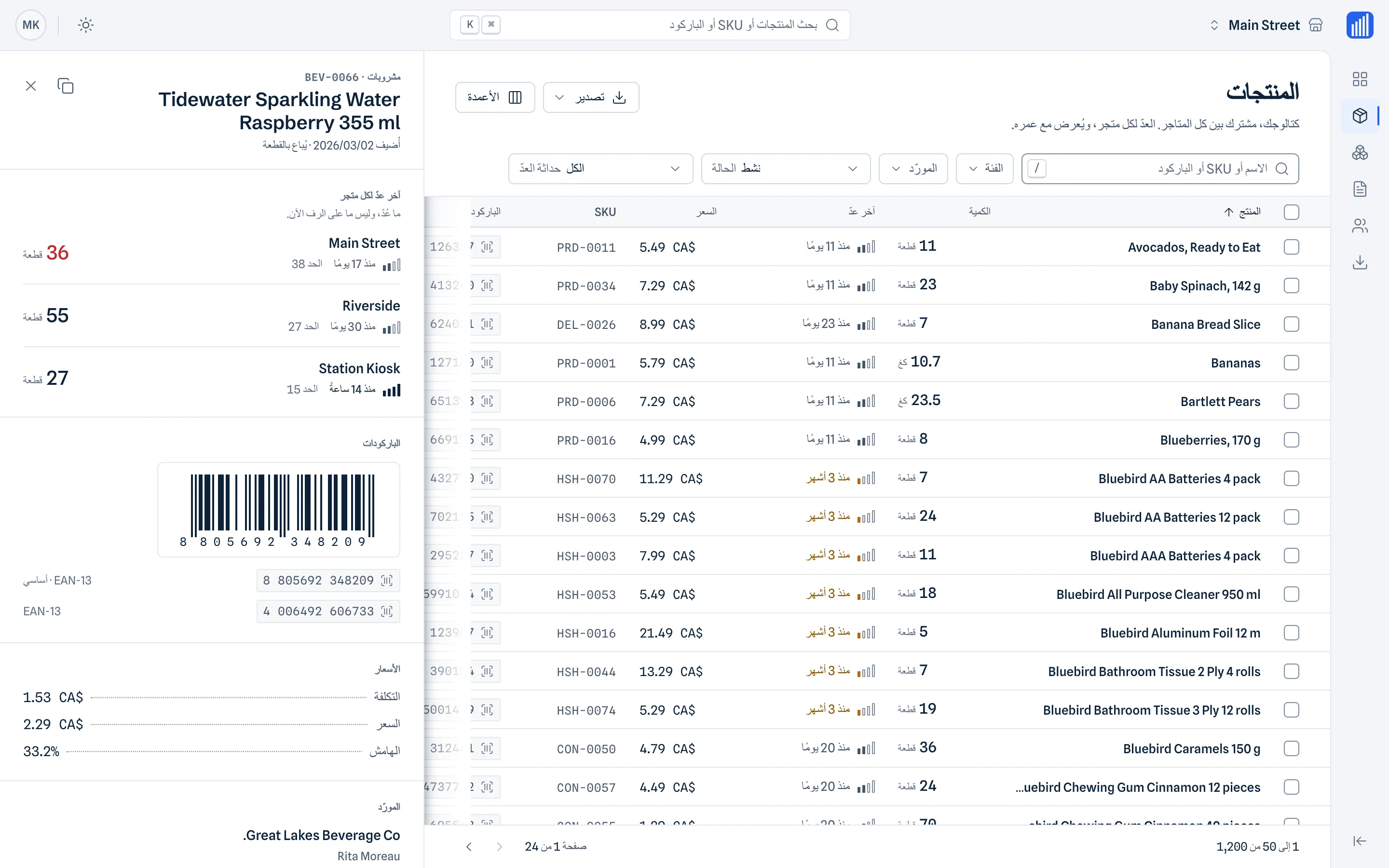Image resolution: width=1389 pixels, height=868 pixels.
Task: Open the stacked boxes inventory sidebar icon
Action: click(x=1360, y=153)
